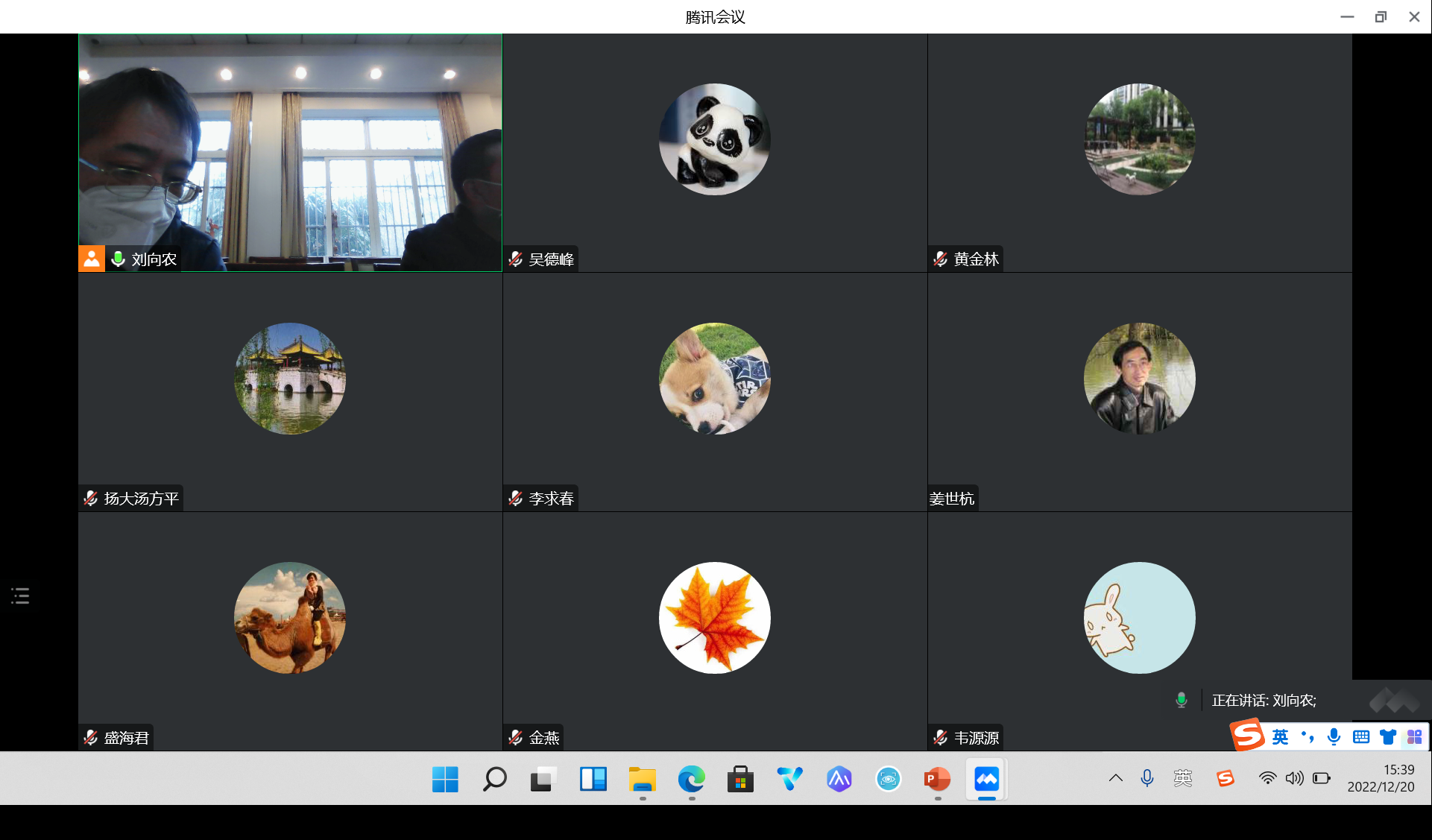Open the Sogou input method logo
The image size is (1432, 840).
[x=1247, y=736]
